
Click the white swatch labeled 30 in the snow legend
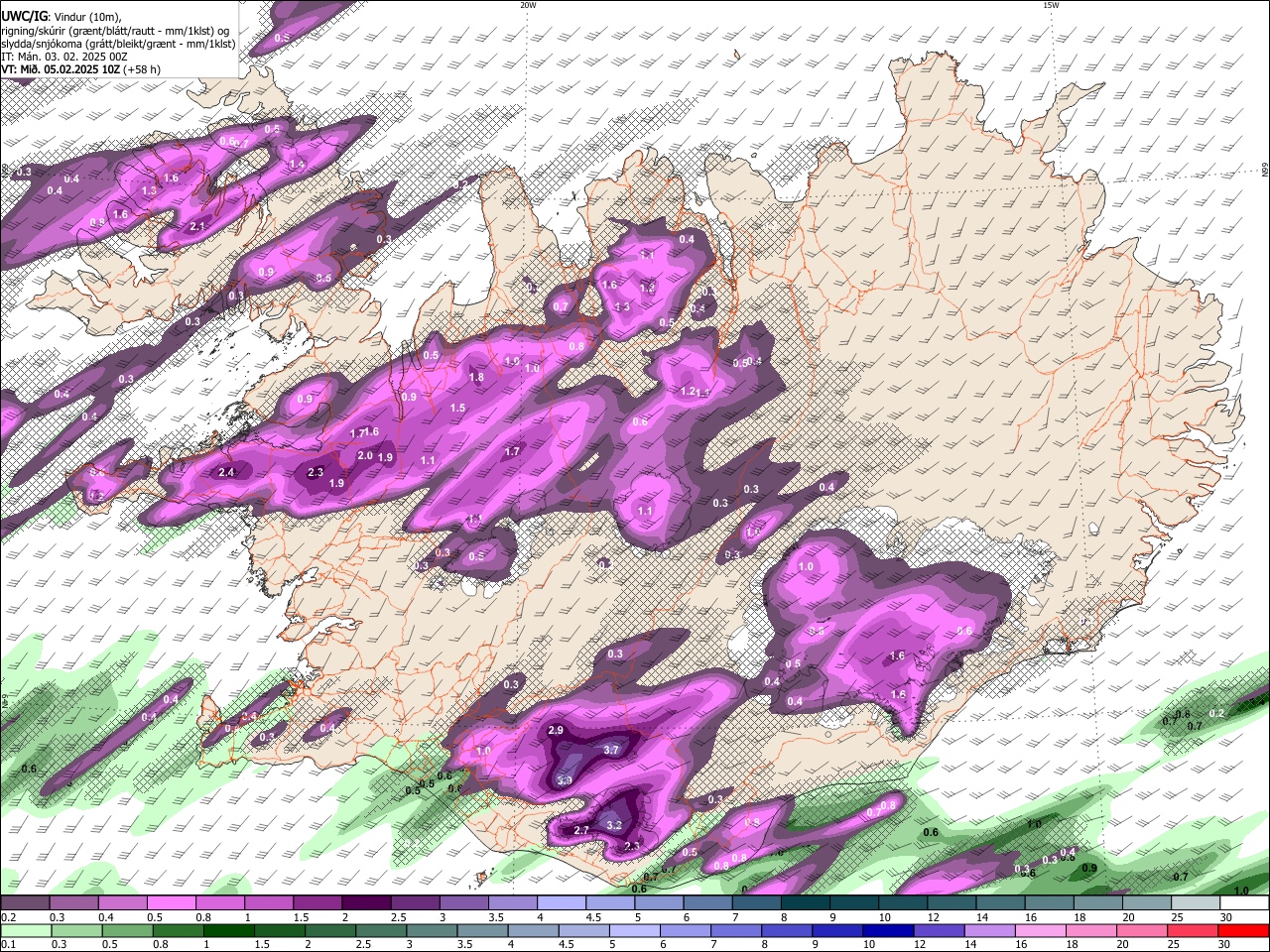1244,902
